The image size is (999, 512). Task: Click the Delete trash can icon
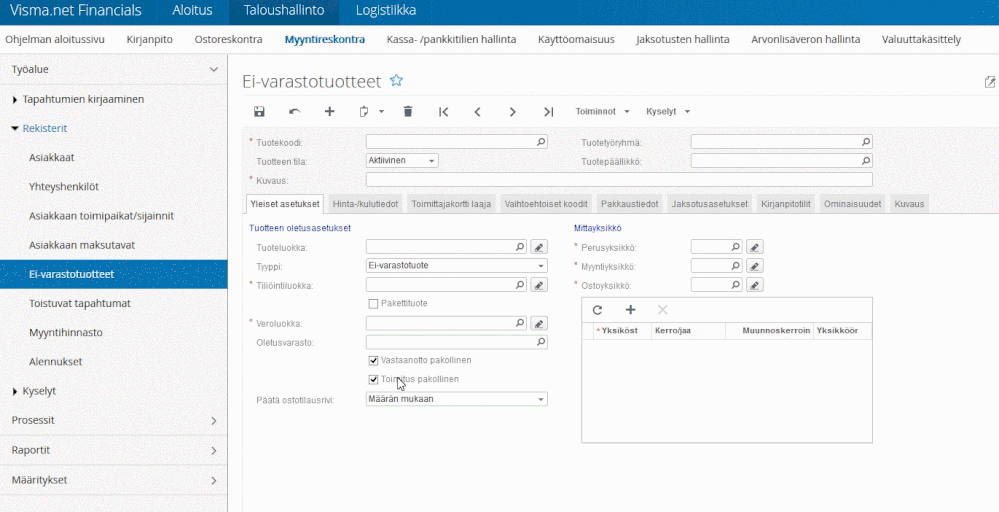408,112
